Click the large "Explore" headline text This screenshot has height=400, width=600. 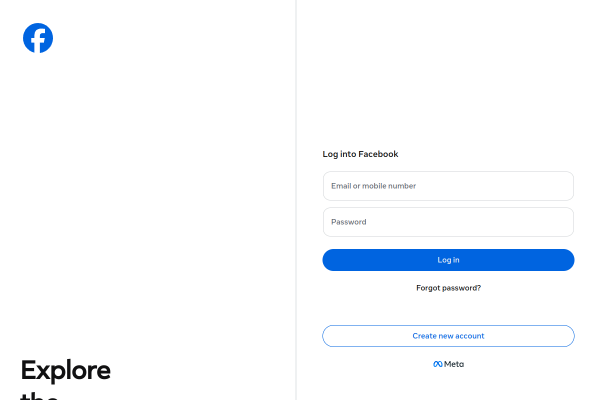(x=66, y=370)
